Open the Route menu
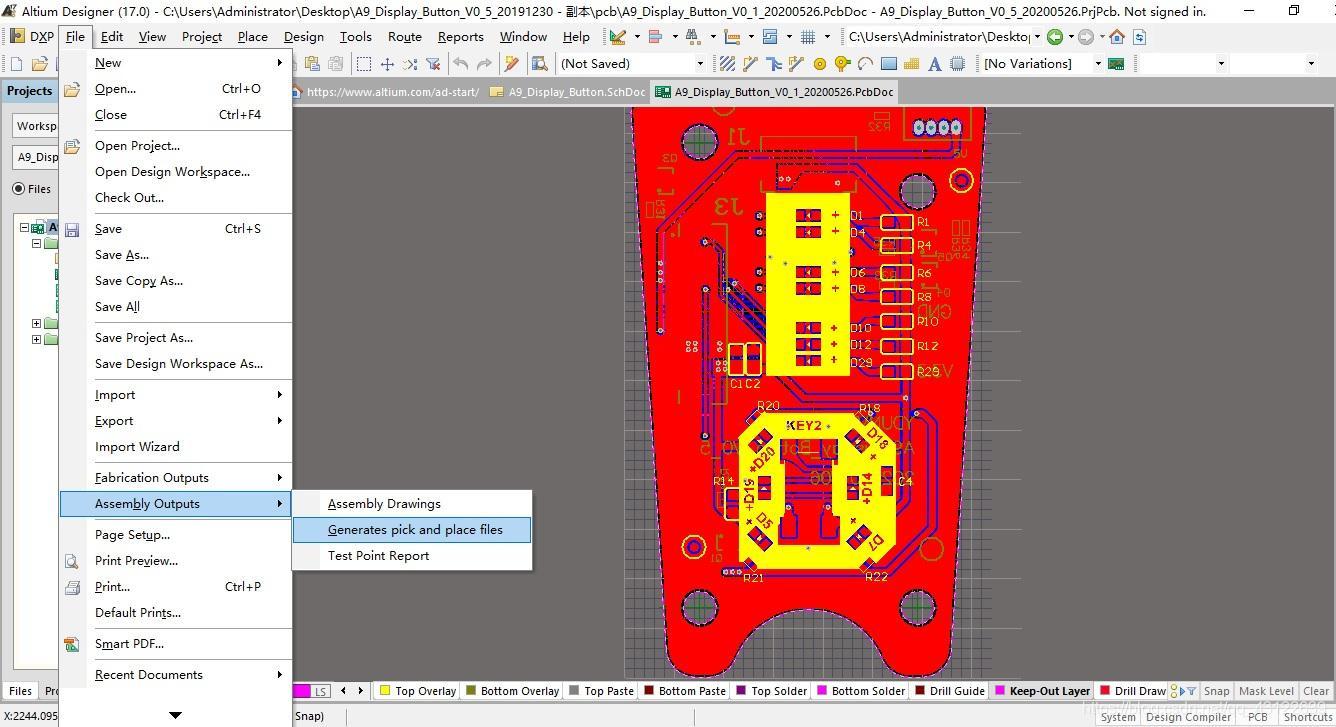1336x727 pixels. tap(404, 37)
